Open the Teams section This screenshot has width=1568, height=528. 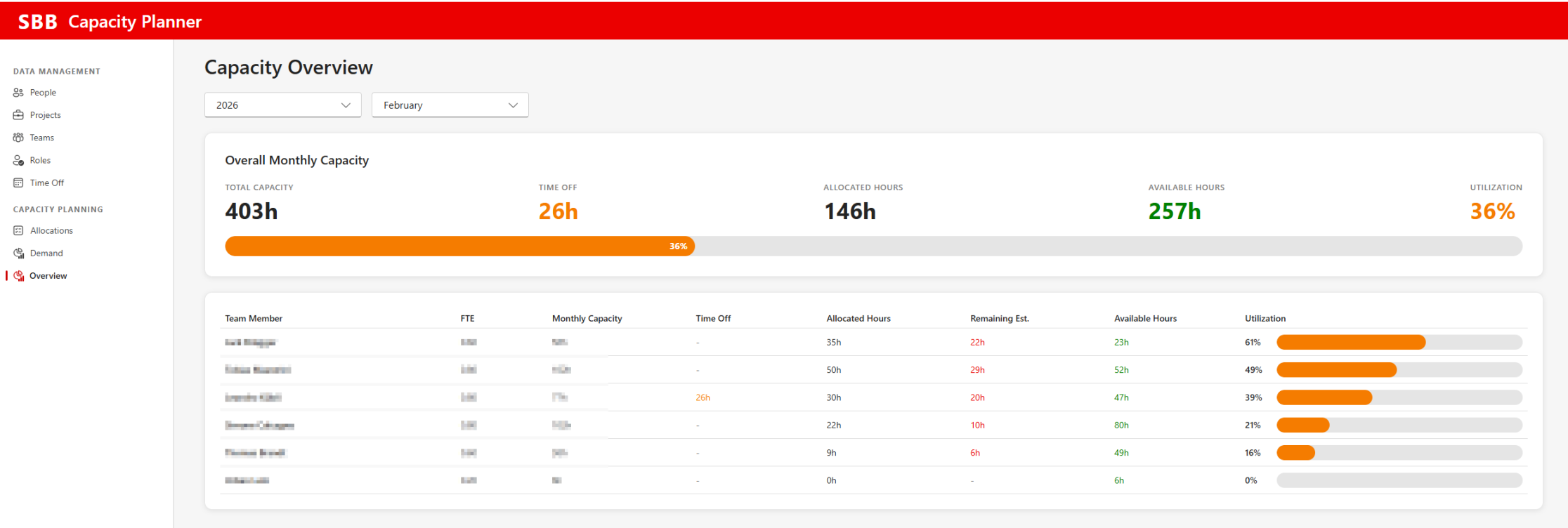pos(41,138)
